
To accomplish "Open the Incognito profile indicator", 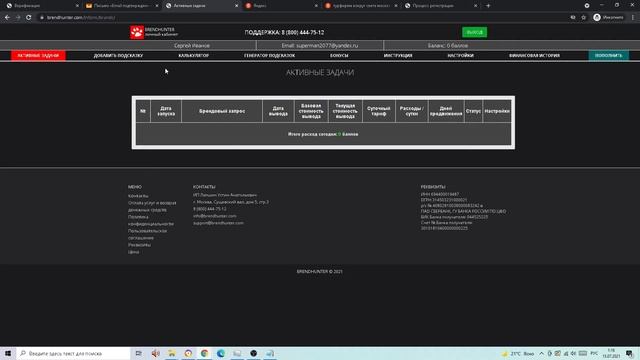I will [608, 18].
